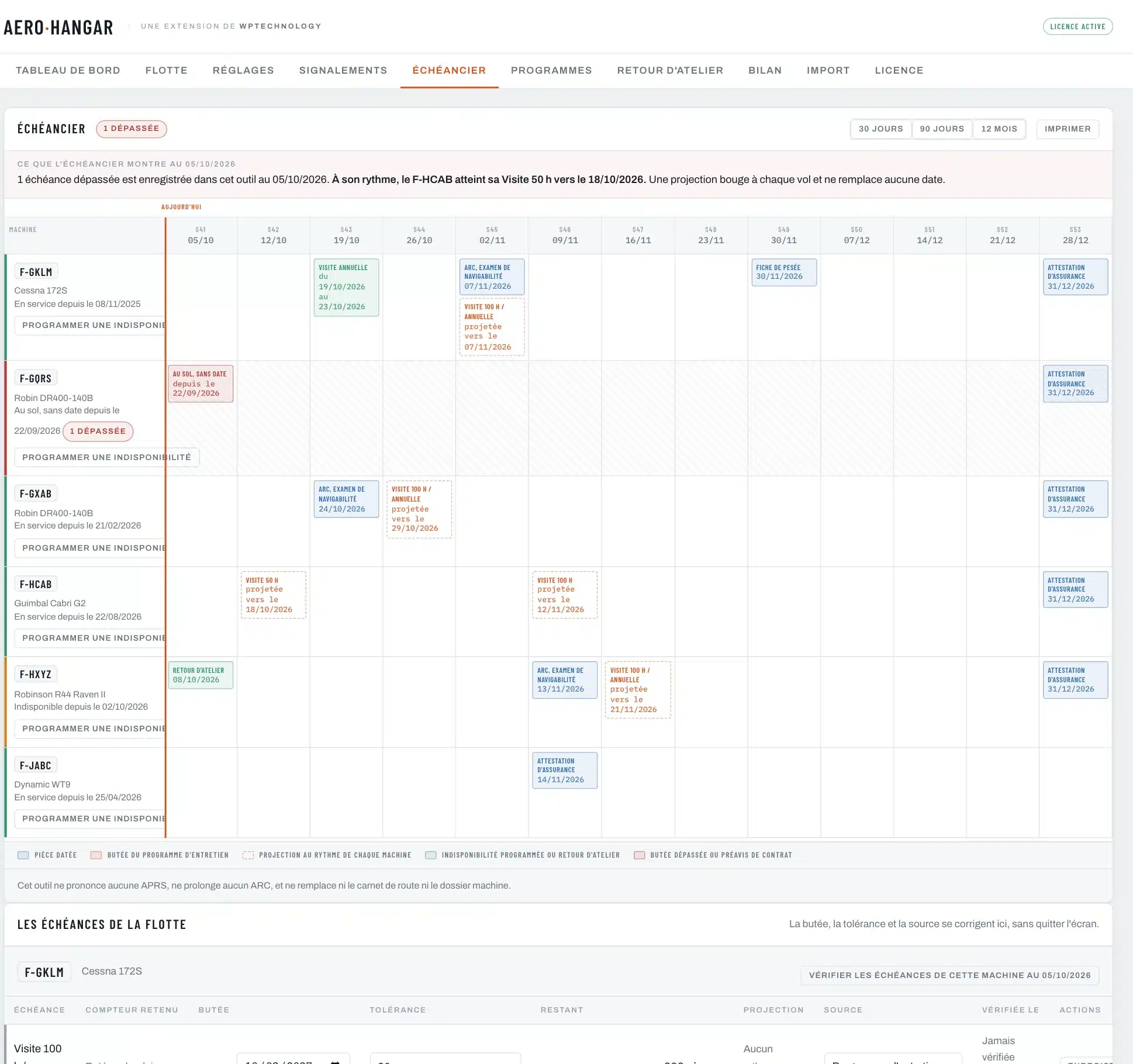Open the Retour d'atelier tab
The height and width of the screenshot is (1064, 1133).
click(x=670, y=70)
